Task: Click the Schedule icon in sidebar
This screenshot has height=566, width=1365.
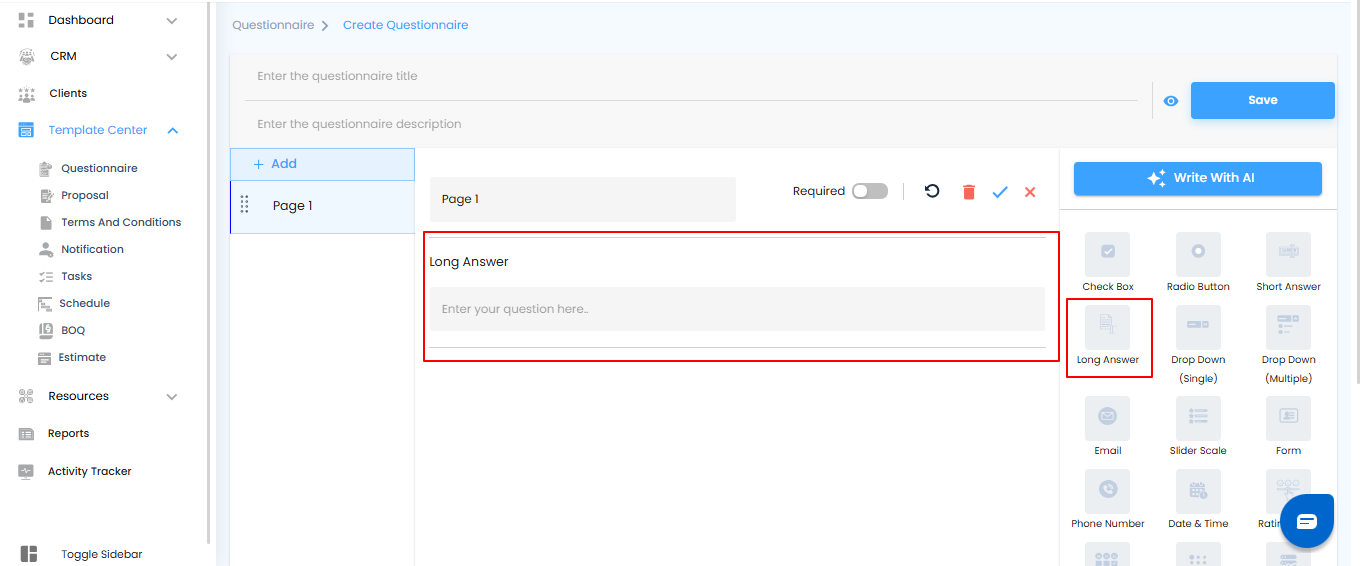Action: point(45,304)
